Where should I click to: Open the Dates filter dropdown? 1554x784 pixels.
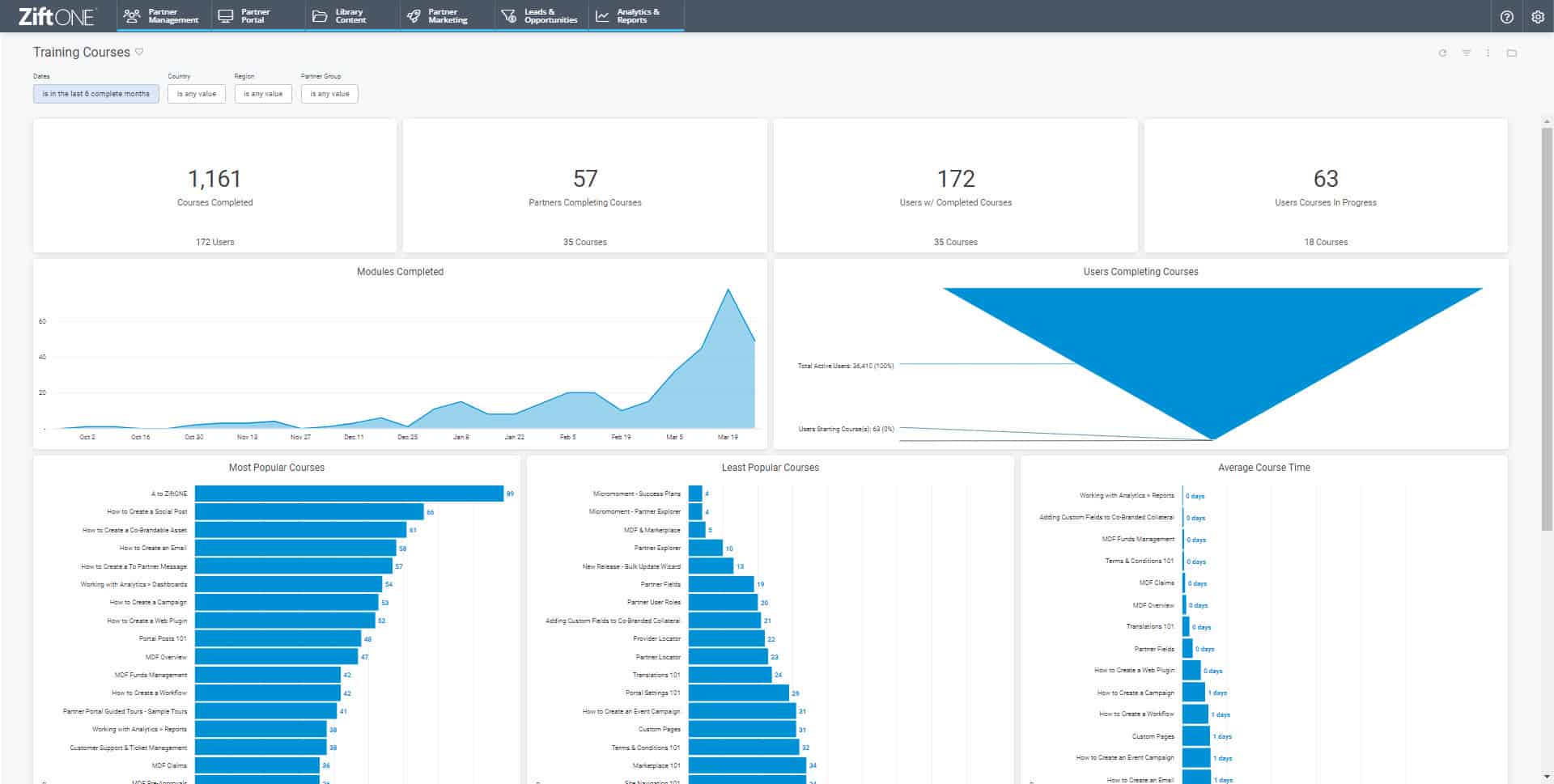[96, 94]
